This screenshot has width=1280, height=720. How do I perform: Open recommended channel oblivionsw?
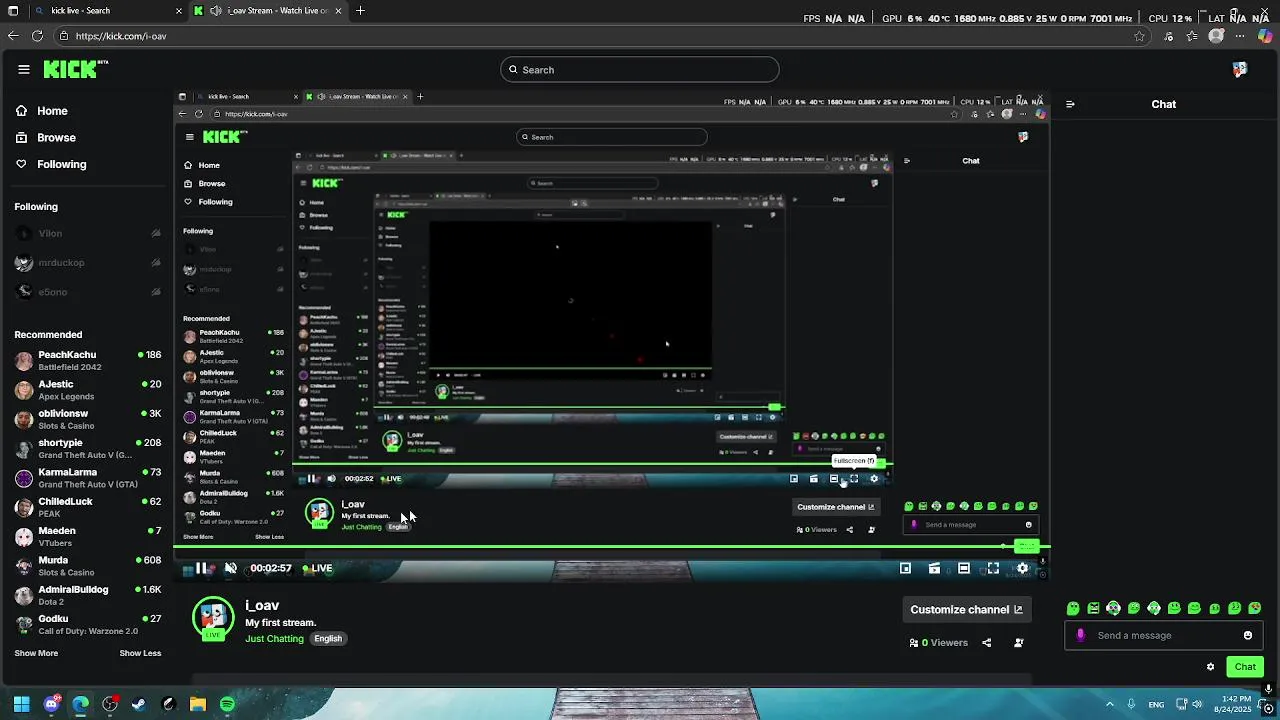[x=88, y=419]
